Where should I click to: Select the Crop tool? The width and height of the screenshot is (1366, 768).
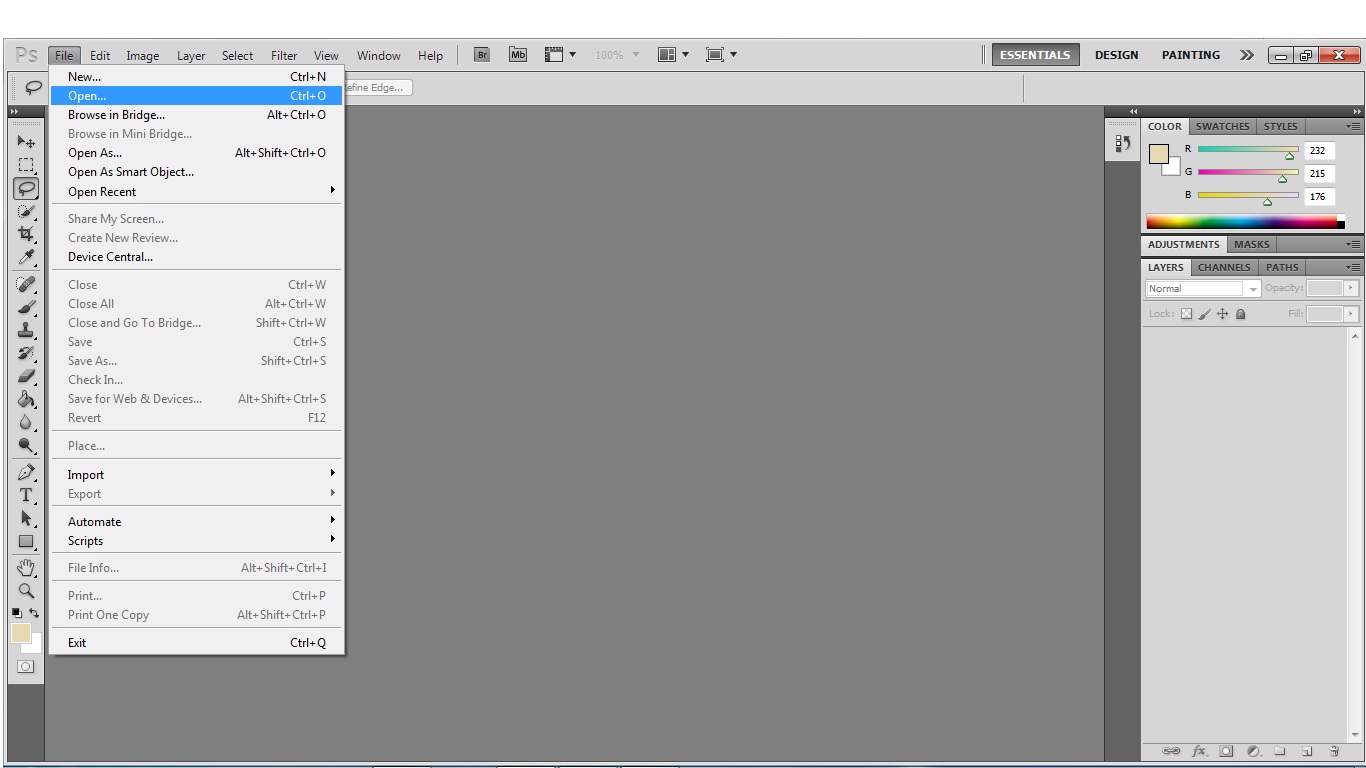coord(26,234)
